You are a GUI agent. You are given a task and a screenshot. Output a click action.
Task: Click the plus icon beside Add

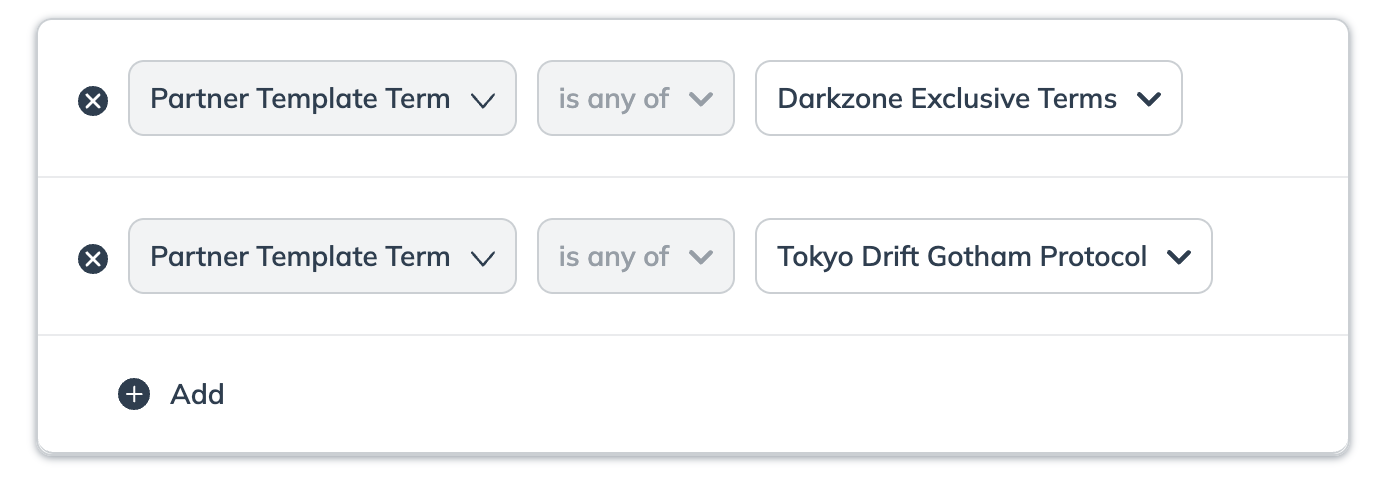pos(134,394)
